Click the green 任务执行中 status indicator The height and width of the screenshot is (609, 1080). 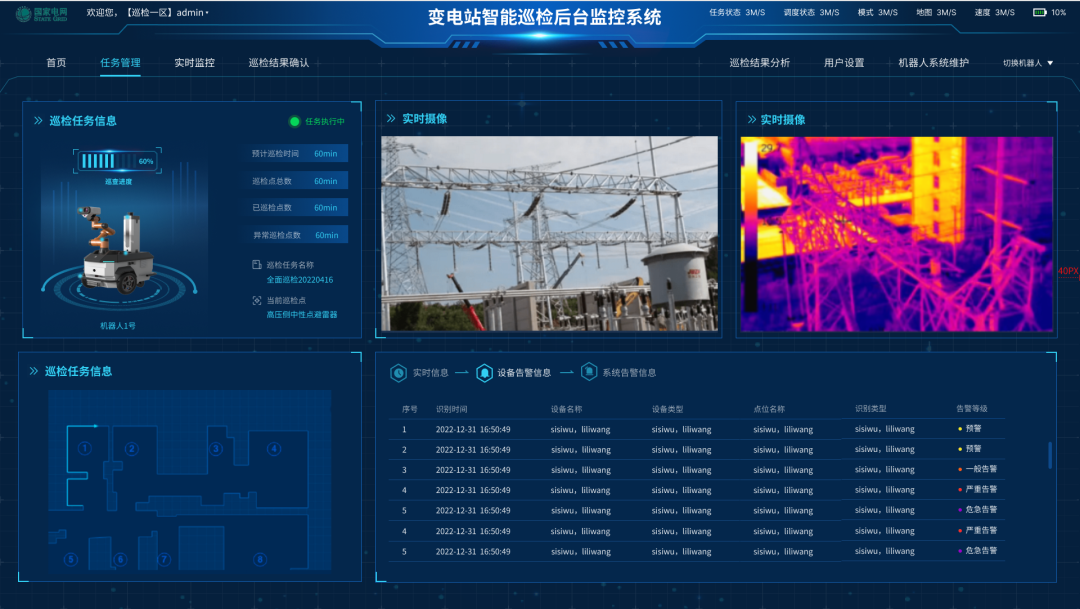click(x=294, y=122)
